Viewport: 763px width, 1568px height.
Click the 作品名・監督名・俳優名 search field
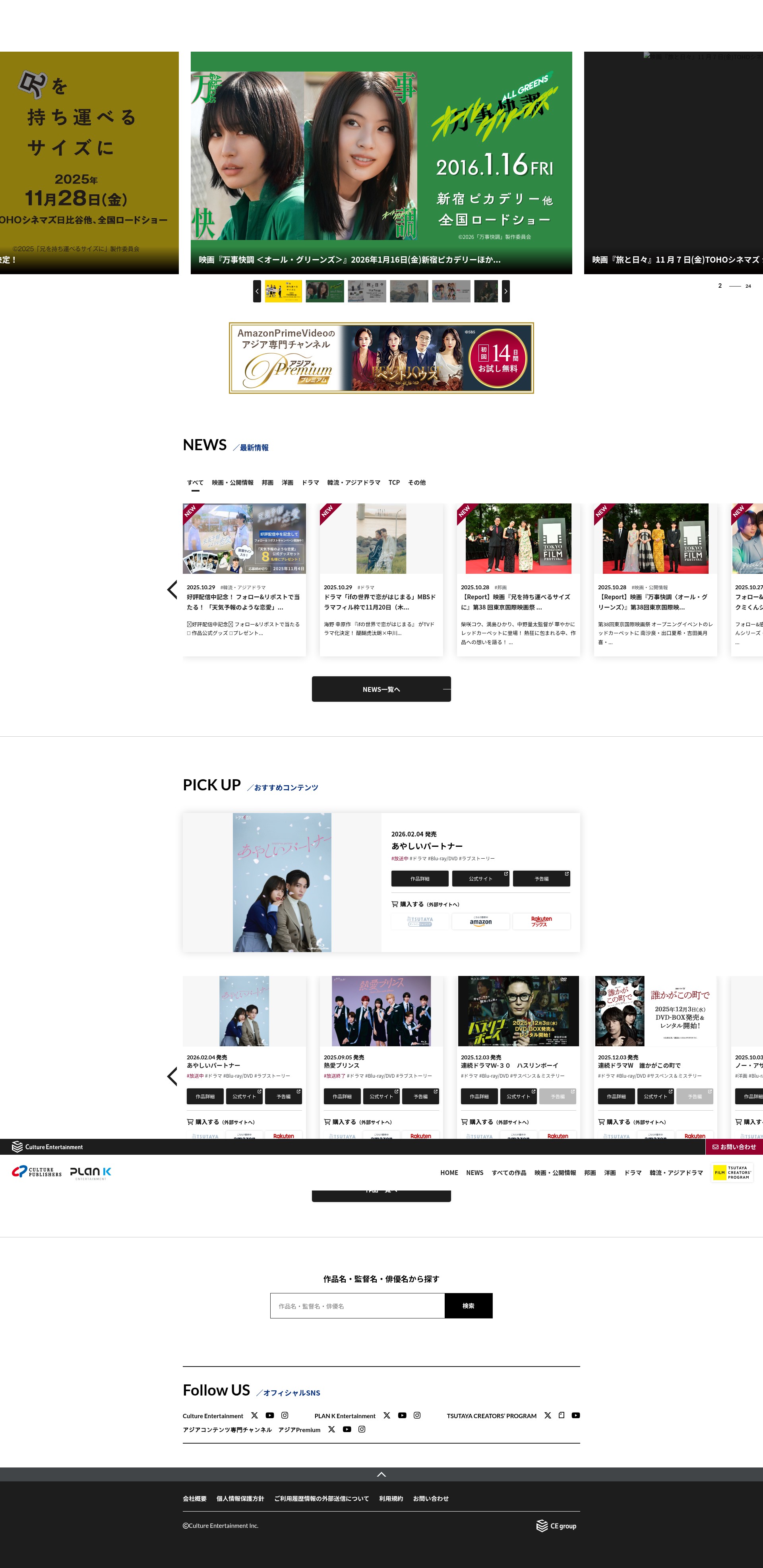pyautogui.click(x=357, y=1306)
